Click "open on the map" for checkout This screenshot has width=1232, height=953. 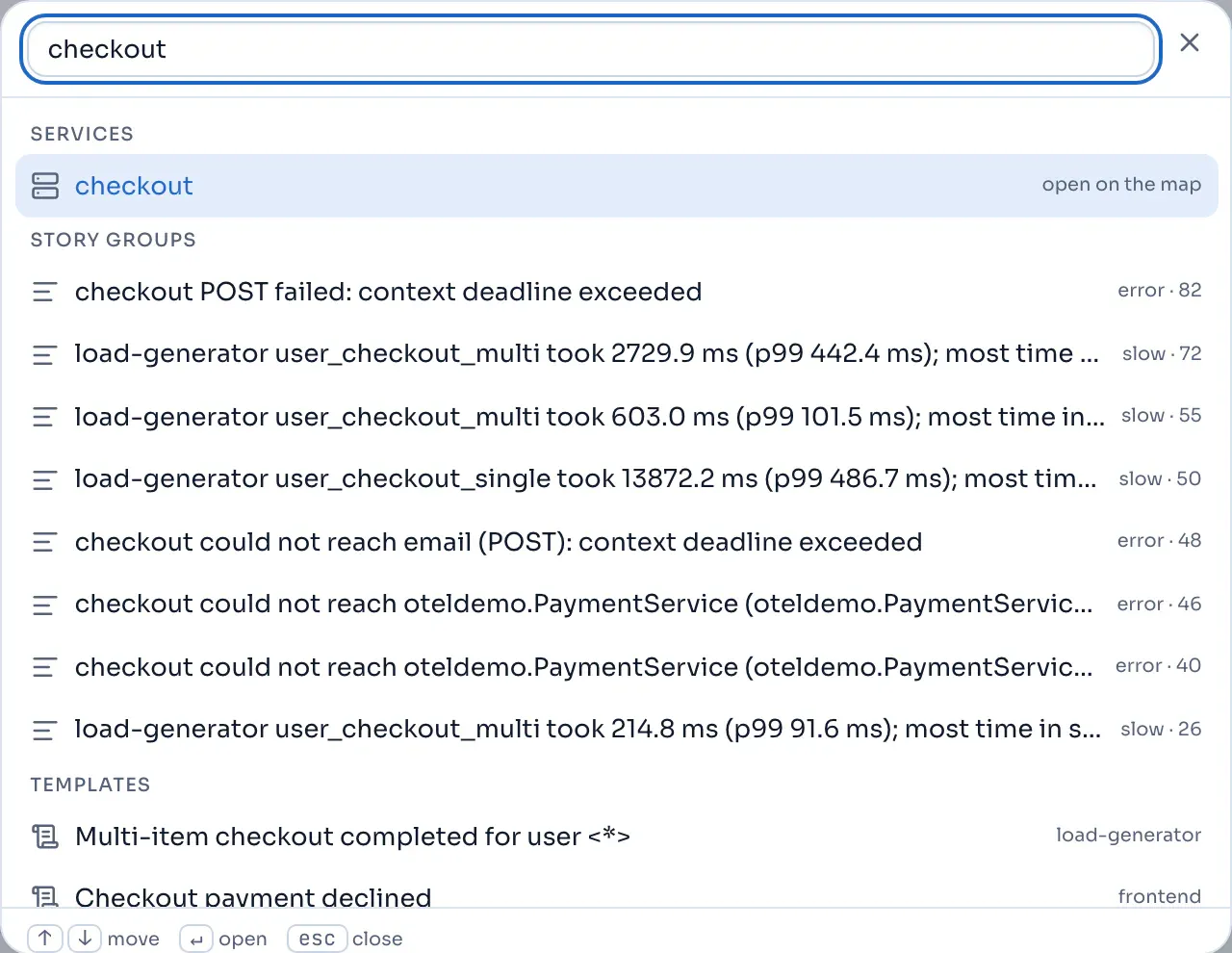point(1121,185)
